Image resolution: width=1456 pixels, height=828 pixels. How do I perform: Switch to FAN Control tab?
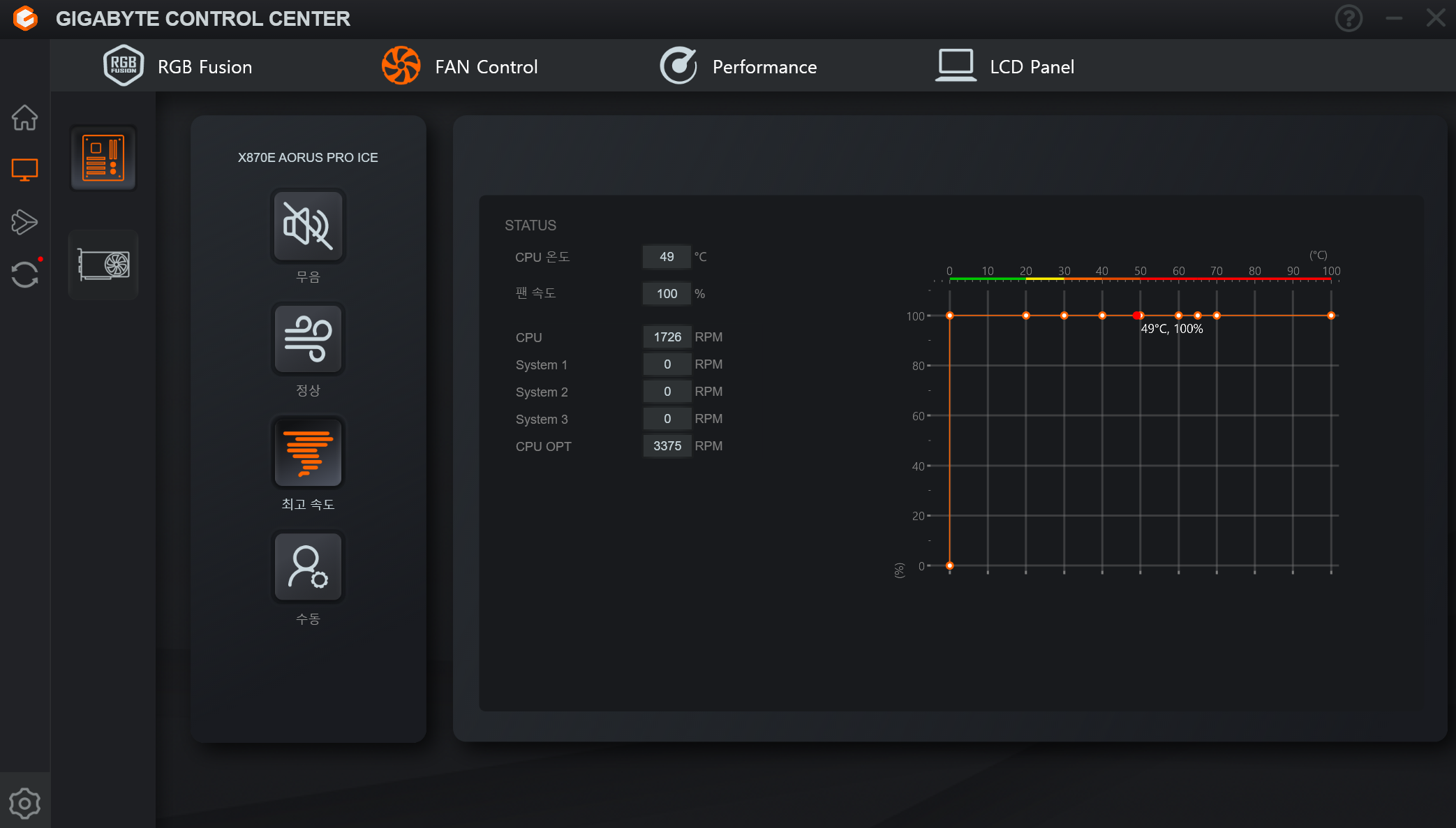click(460, 66)
